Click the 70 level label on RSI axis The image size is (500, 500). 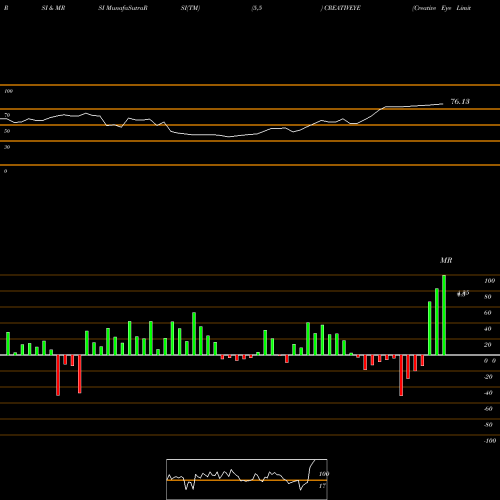click(x=7, y=115)
